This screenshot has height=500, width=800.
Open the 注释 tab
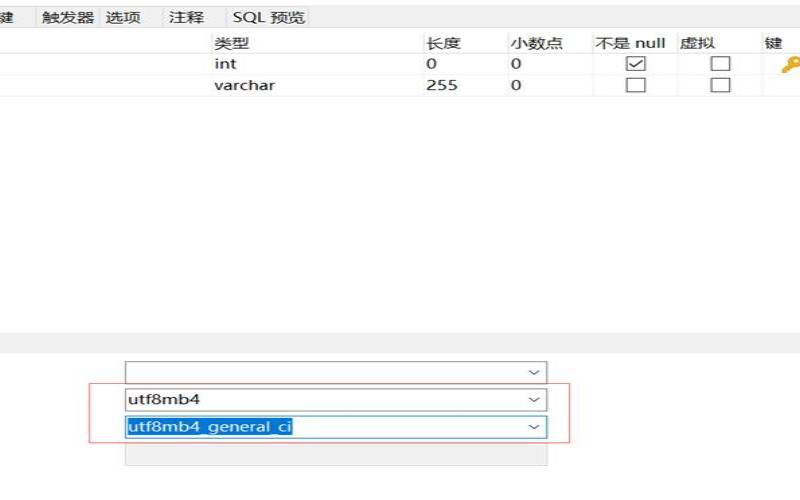point(186,17)
